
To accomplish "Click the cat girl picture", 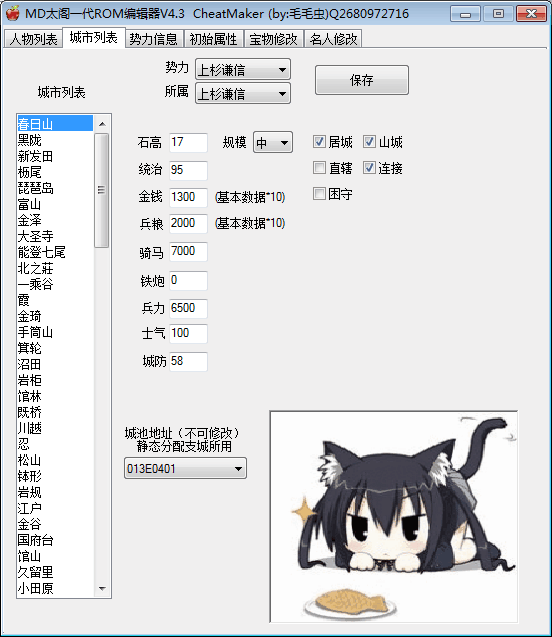I will pos(394,516).
